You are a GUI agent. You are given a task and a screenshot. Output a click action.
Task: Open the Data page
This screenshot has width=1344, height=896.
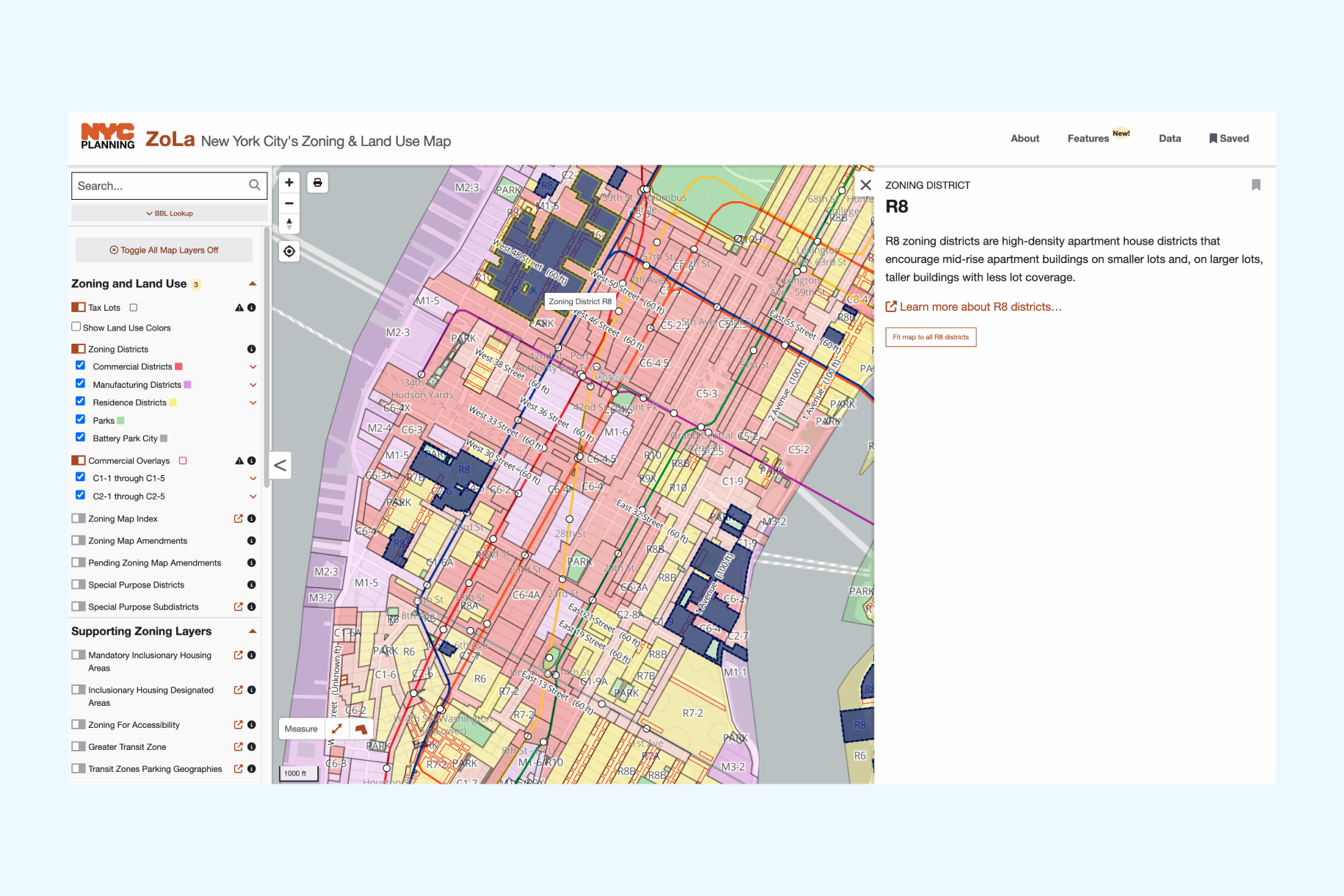[x=1170, y=138]
